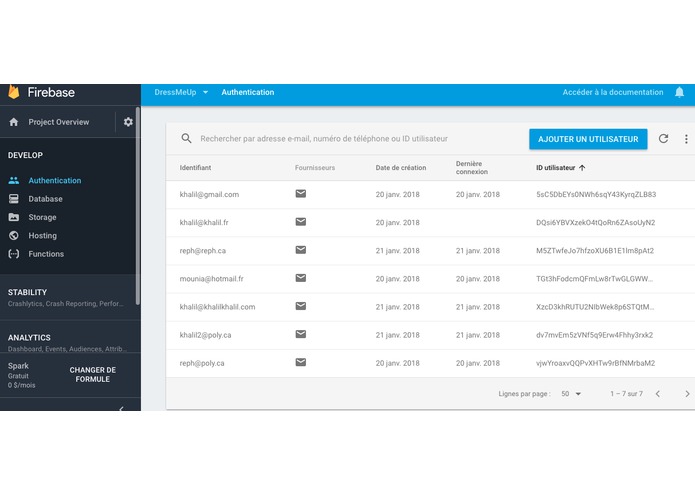This screenshot has width=695, height=494.
Task: Select the khalil2@poly.ca identifier
Action: coord(205,335)
